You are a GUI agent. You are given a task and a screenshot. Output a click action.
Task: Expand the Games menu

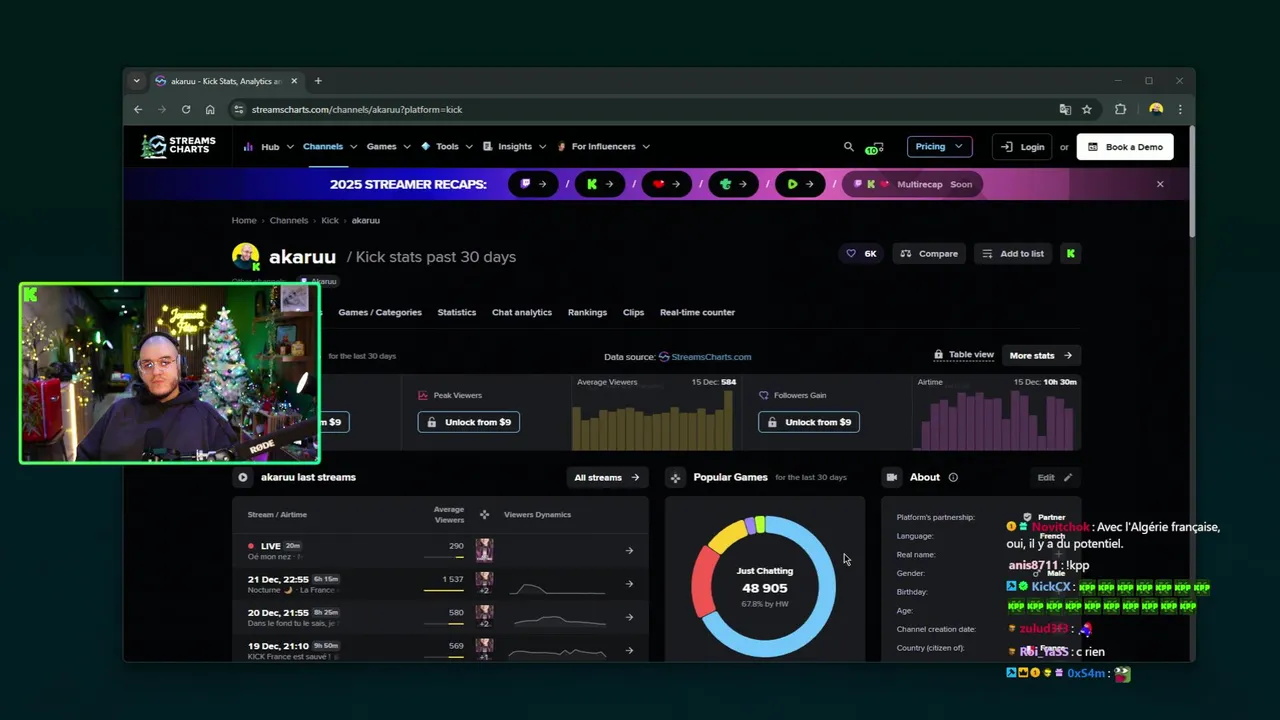(x=388, y=147)
